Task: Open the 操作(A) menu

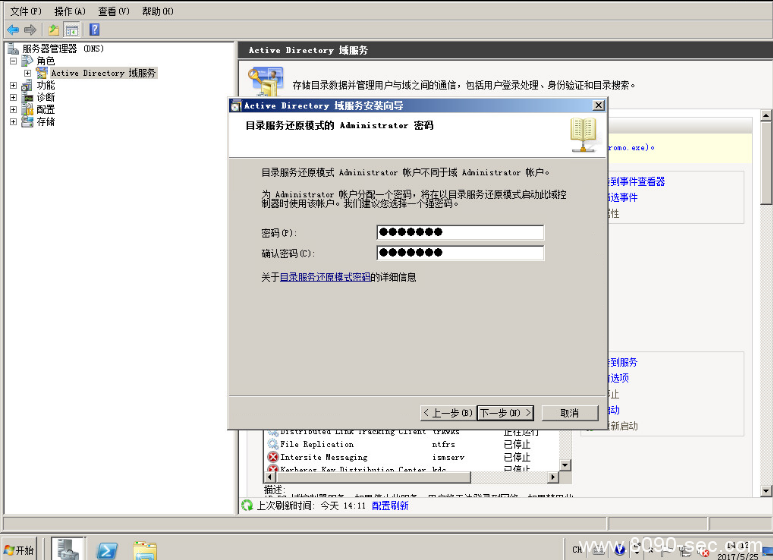Action: (70, 11)
